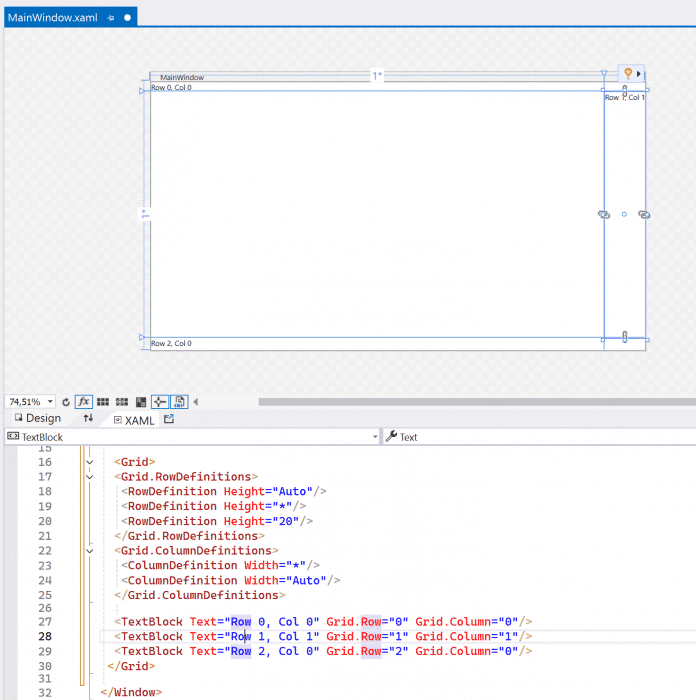The width and height of the screenshot is (696, 700).
Task: Click the closing </Window> tag
Action: pos(131,692)
